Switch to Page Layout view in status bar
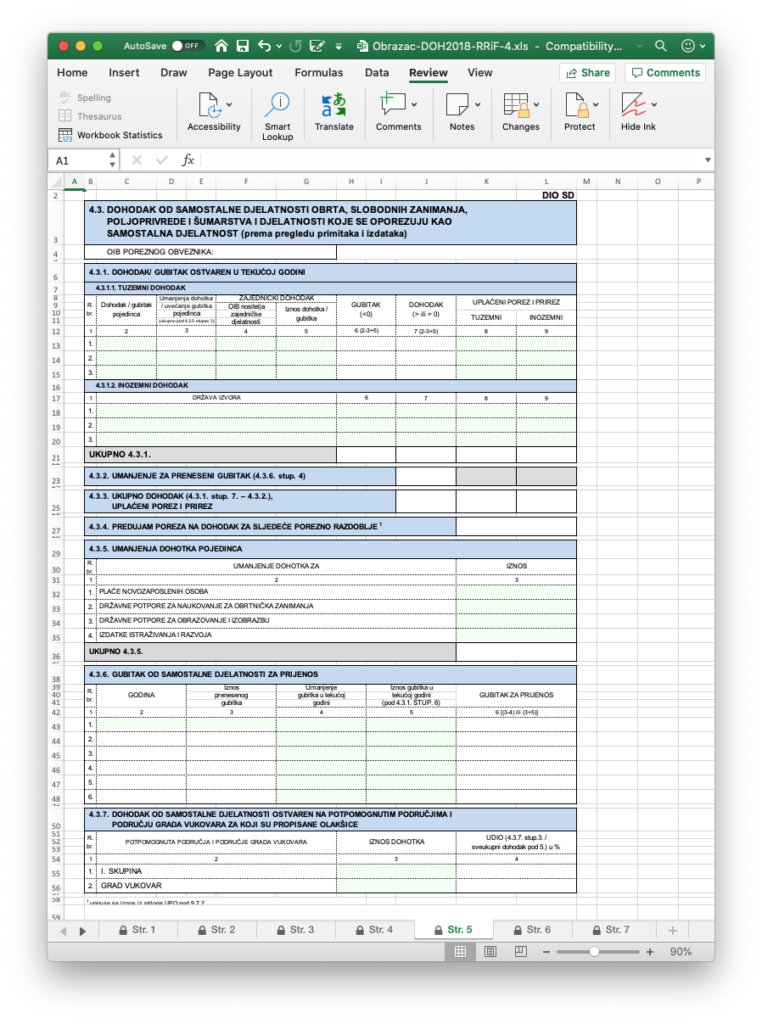Screen dimensions: 762x1024 tap(492, 952)
